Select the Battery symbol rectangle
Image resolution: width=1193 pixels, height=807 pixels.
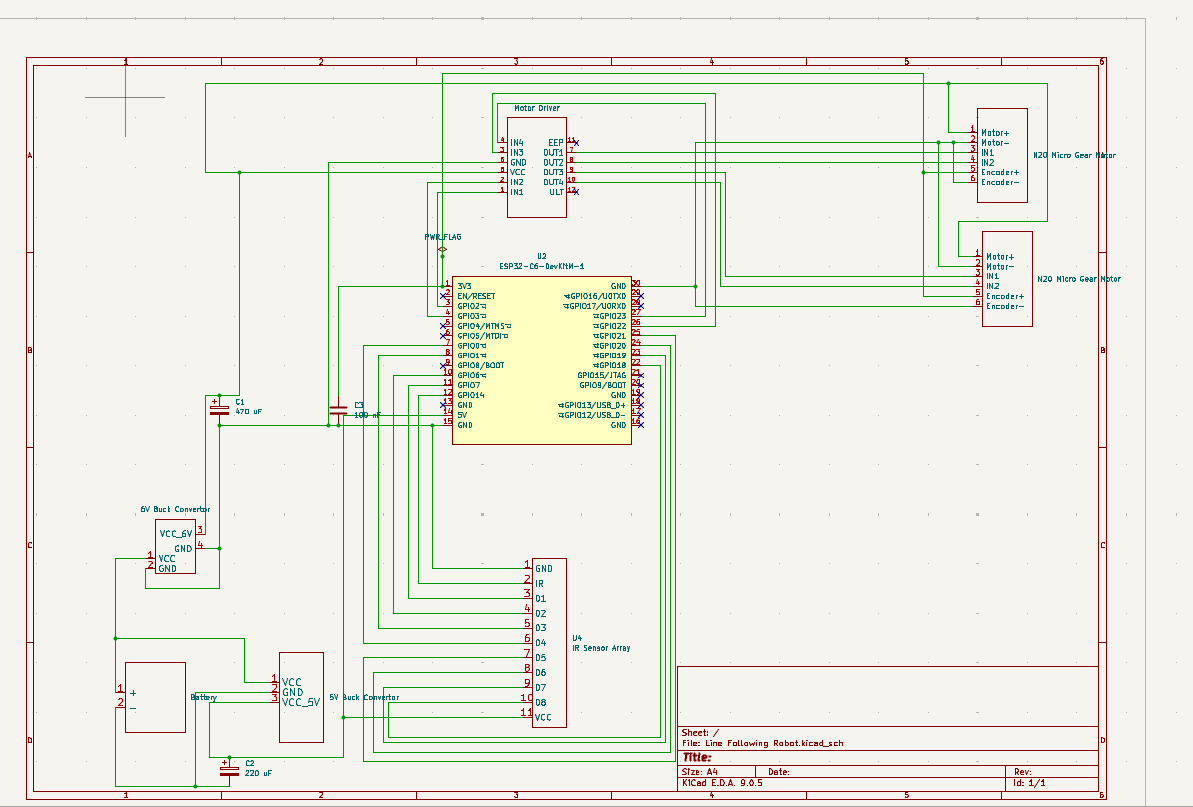[x=155, y=697]
